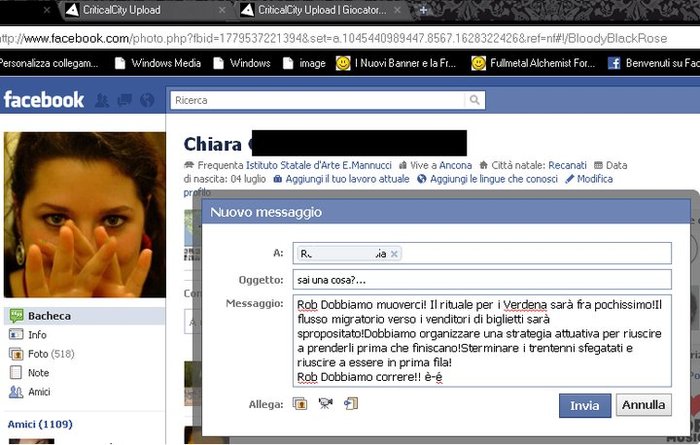
Task: Send message with Invia button
Action: [x=585, y=405]
